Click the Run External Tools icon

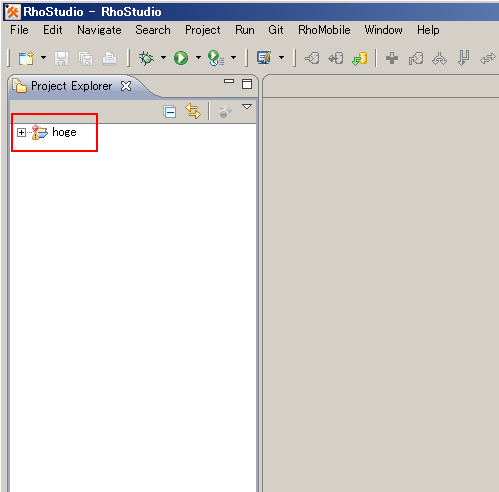point(216,58)
